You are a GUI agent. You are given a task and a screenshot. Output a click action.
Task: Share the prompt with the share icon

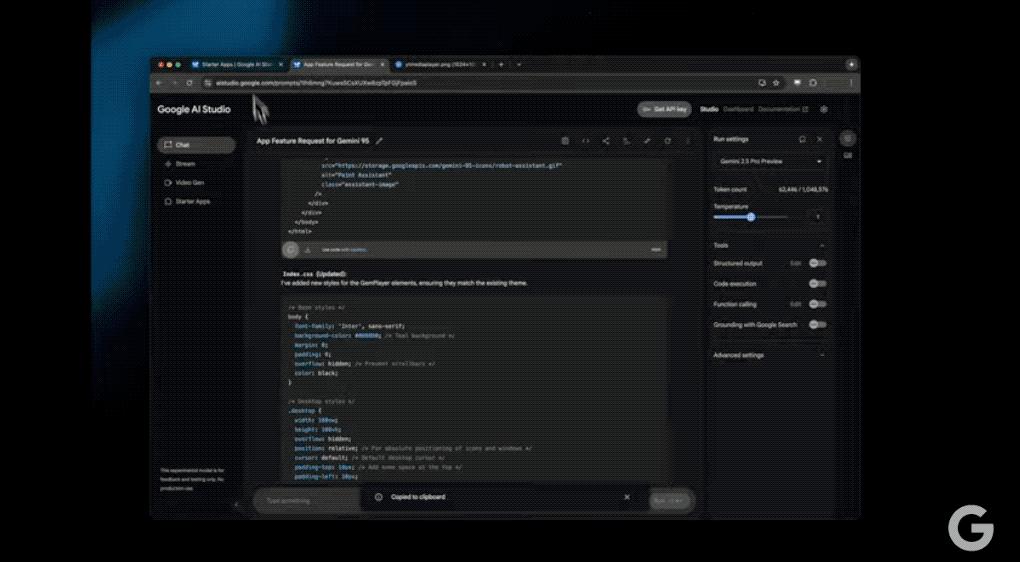pyautogui.click(x=606, y=140)
